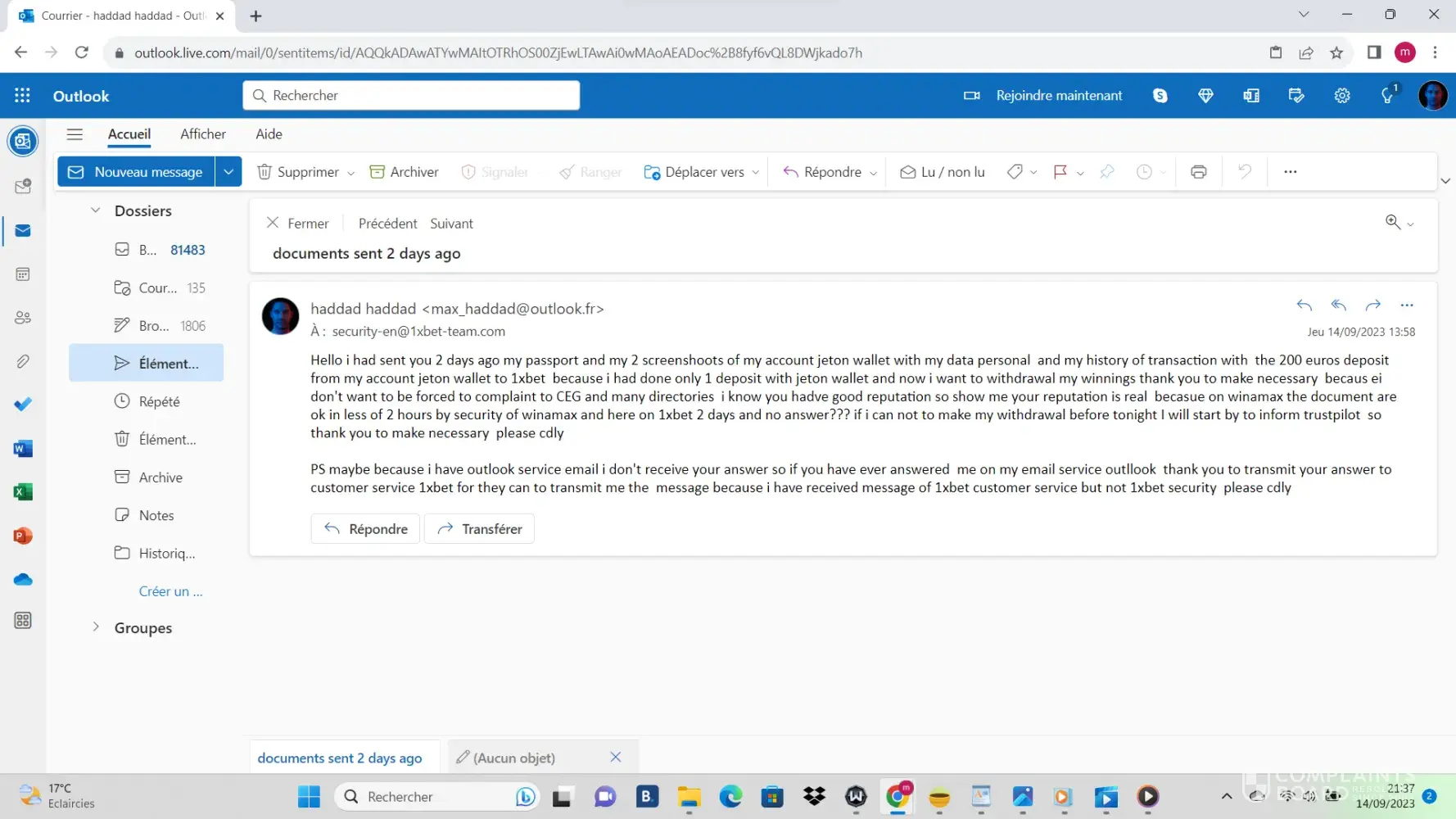Open To Do checkmark app
Viewport: 1456px width, 819px height.
[23, 405]
